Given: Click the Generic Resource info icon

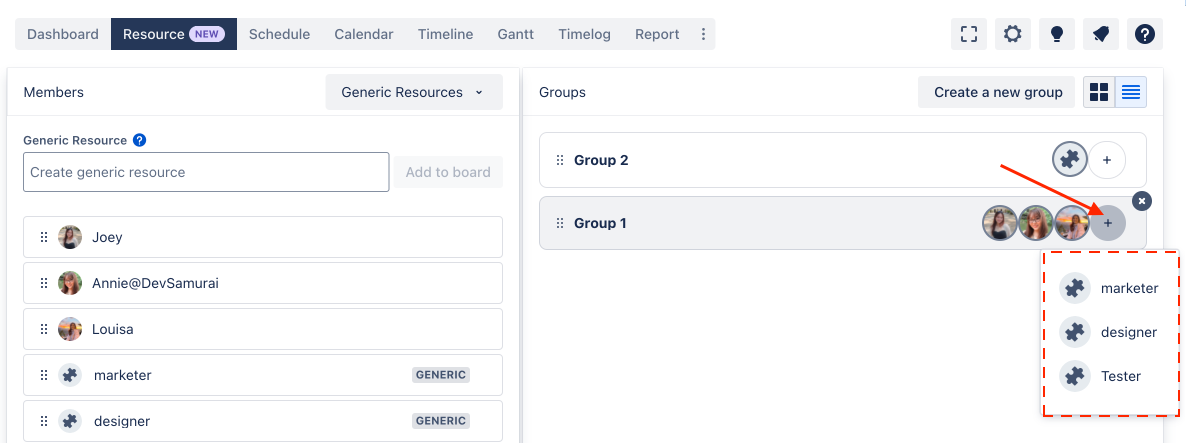Looking at the screenshot, I should (139, 140).
